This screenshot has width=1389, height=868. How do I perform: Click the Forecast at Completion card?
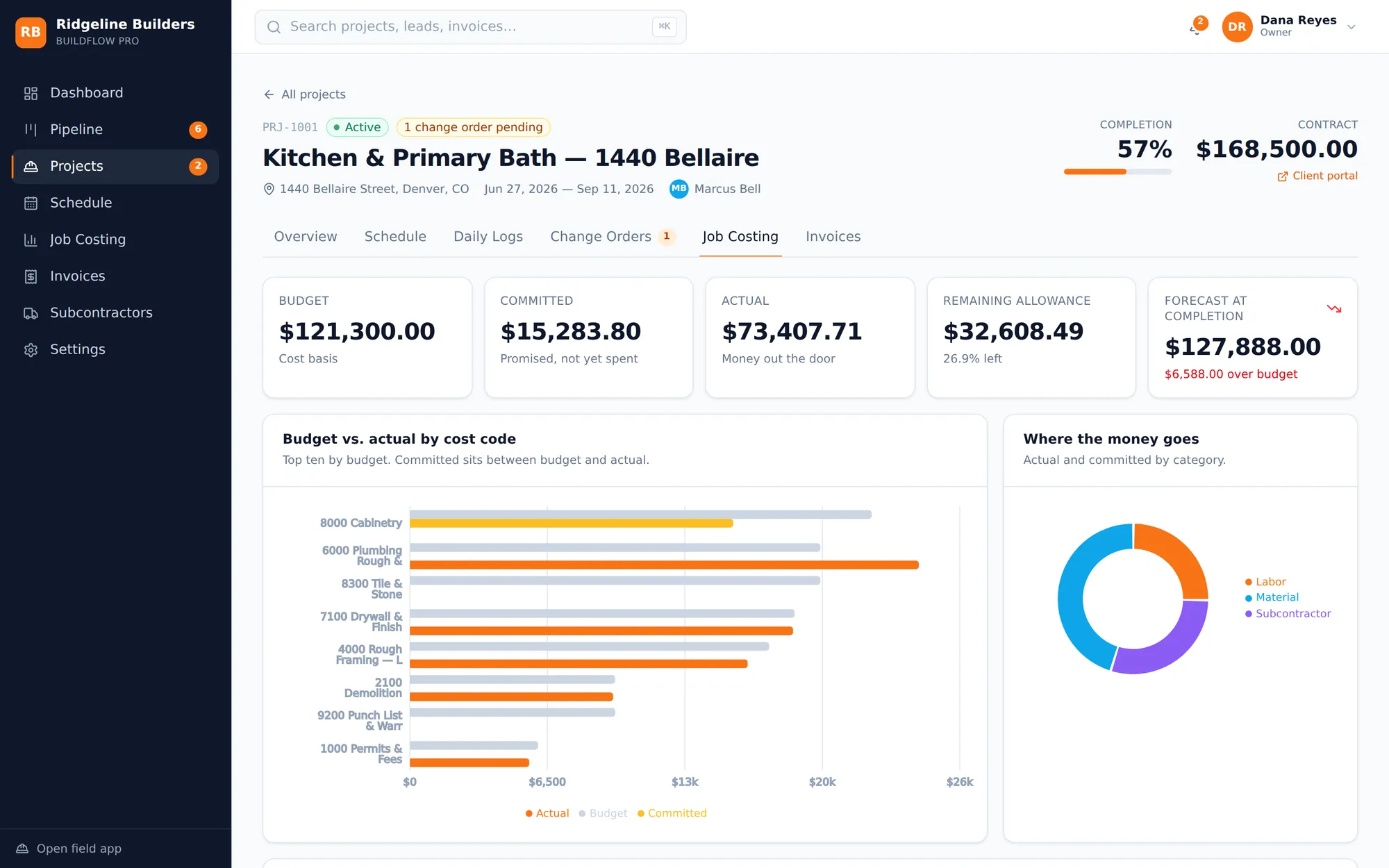click(1253, 338)
